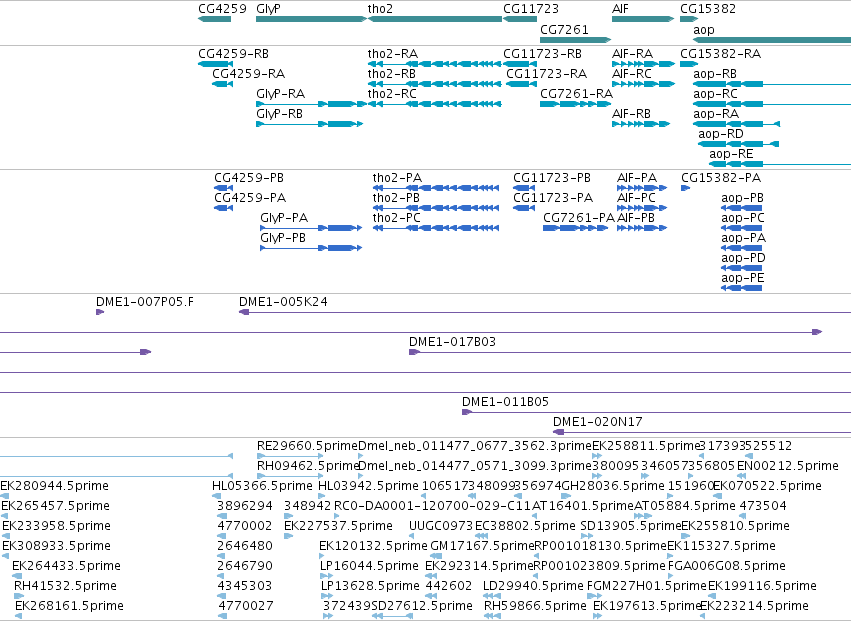This screenshot has height=621, width=851.
Task: Click the CG15382-PA protein label
Action: [x=721, y=178]
